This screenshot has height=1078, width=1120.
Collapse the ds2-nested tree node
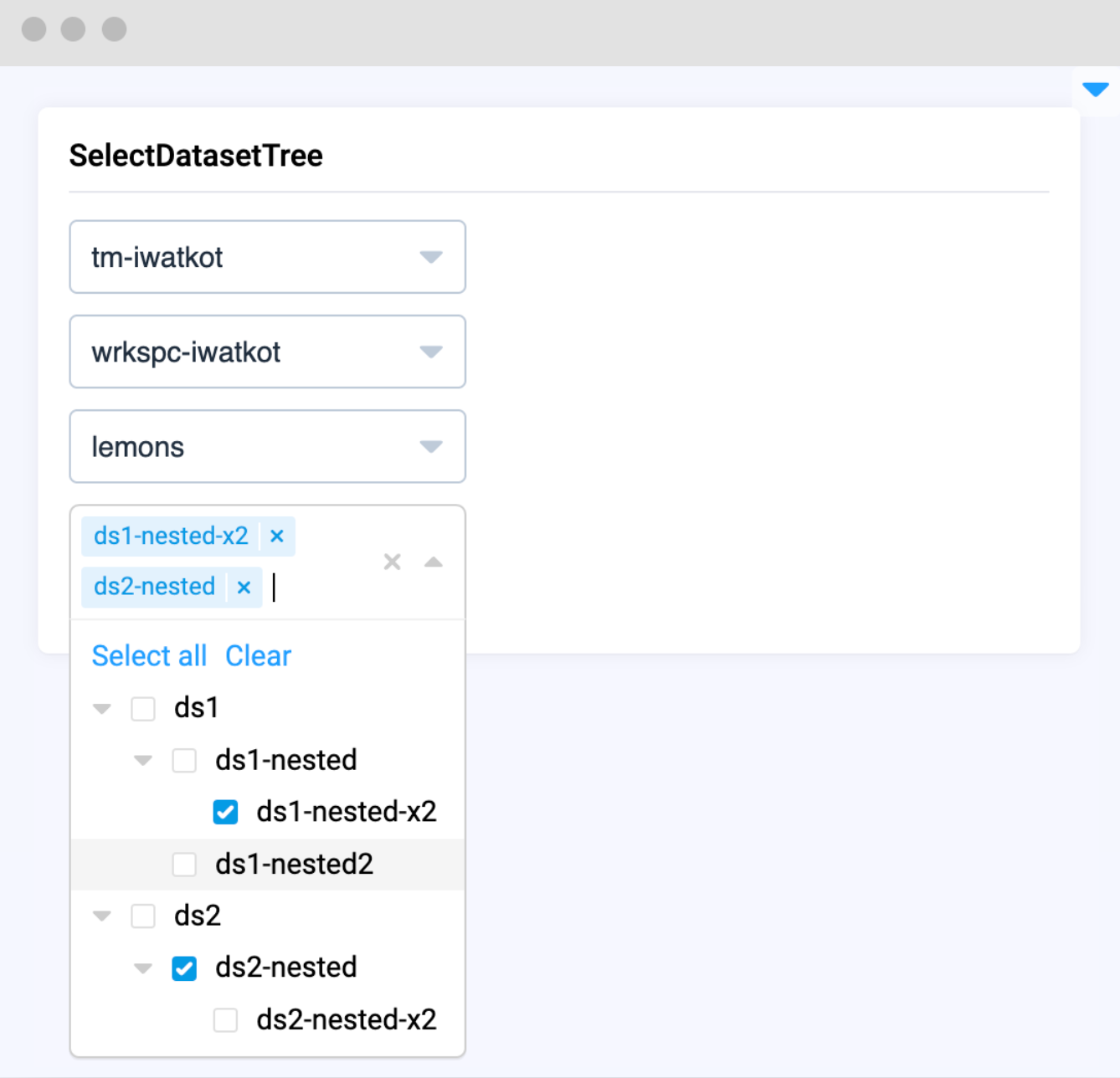point(143,968)
